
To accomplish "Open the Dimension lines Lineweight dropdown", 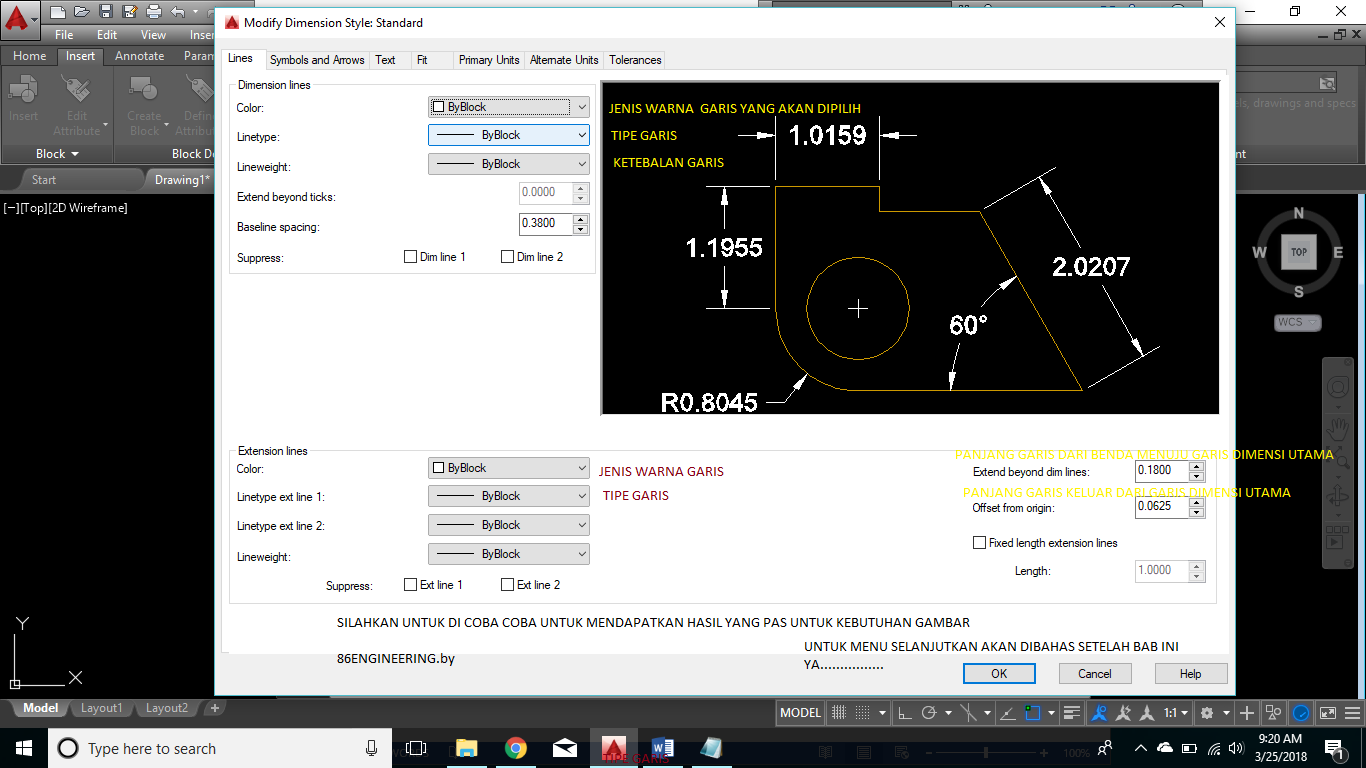I will 509,164.
